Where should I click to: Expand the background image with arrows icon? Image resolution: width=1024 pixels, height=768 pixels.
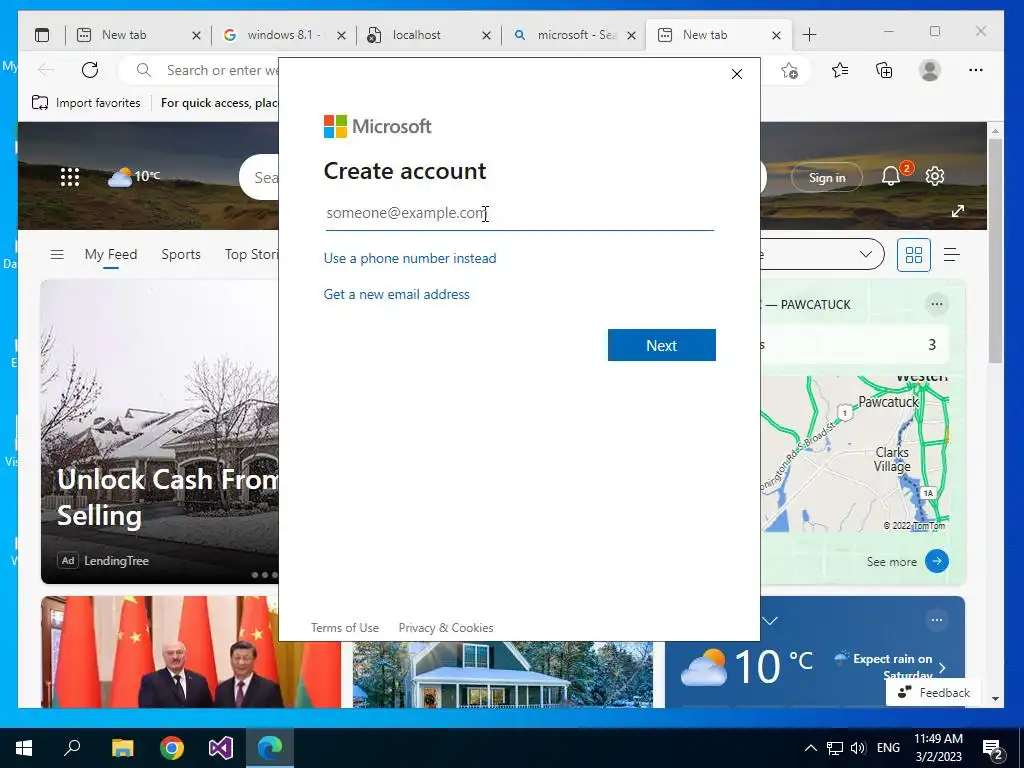957,211
